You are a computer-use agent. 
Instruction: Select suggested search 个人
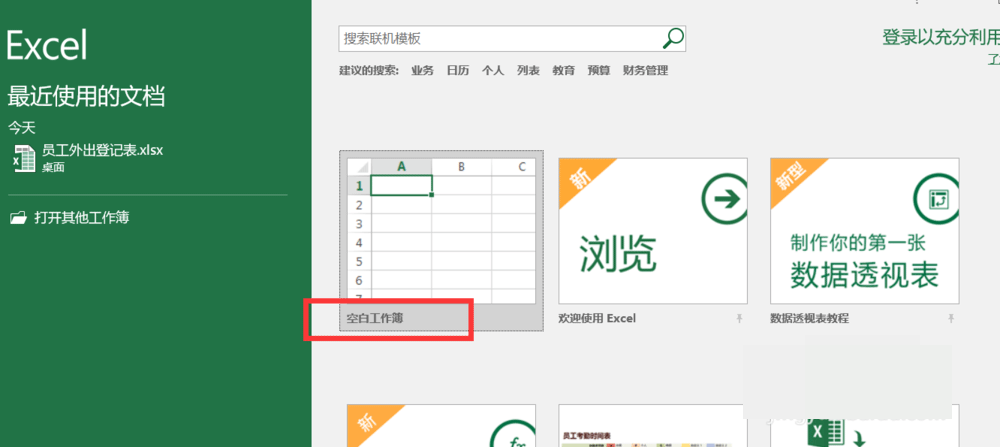(493, 71)
